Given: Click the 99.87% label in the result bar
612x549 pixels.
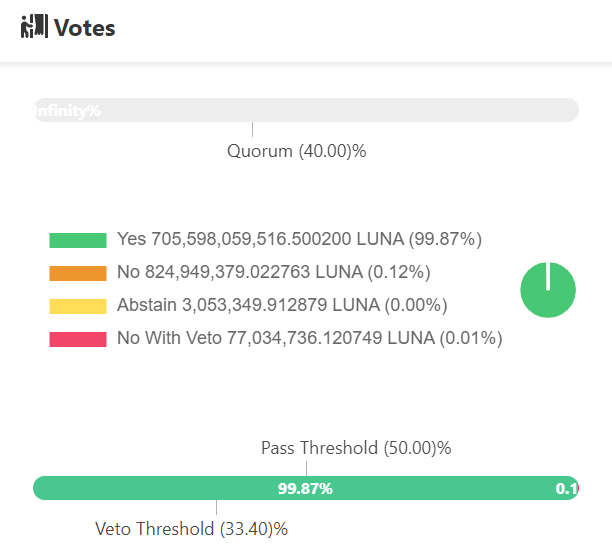Looking at the screenshot, I should click(305, 488).
